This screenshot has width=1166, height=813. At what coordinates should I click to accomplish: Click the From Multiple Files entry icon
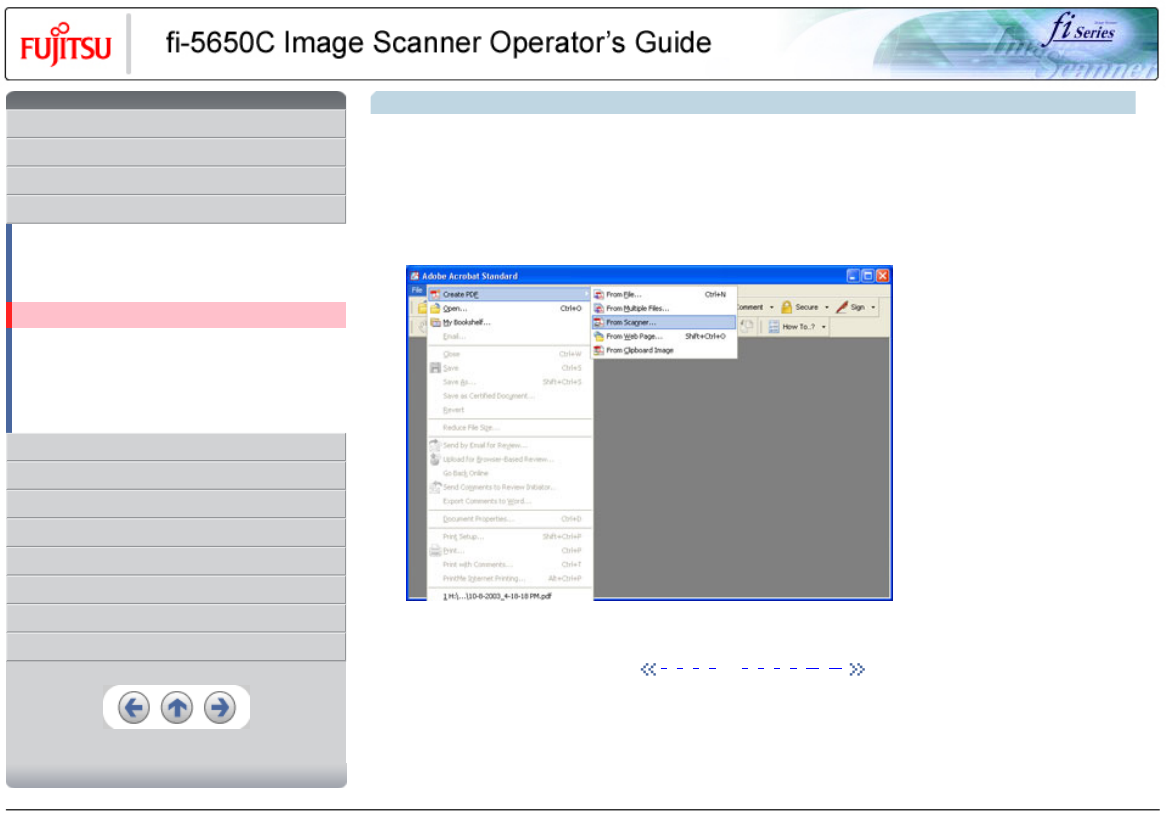tap(599, 308)
